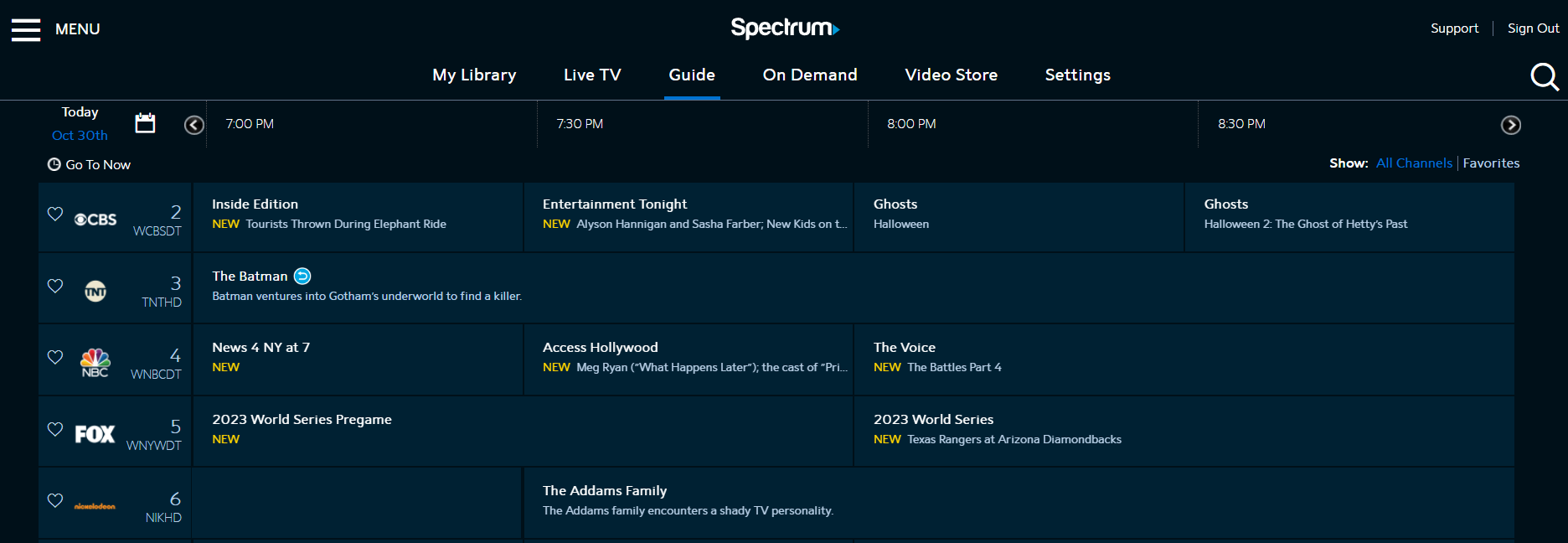
Task: Select the 8:00 PM time slot header
Action: coord(910,123)
